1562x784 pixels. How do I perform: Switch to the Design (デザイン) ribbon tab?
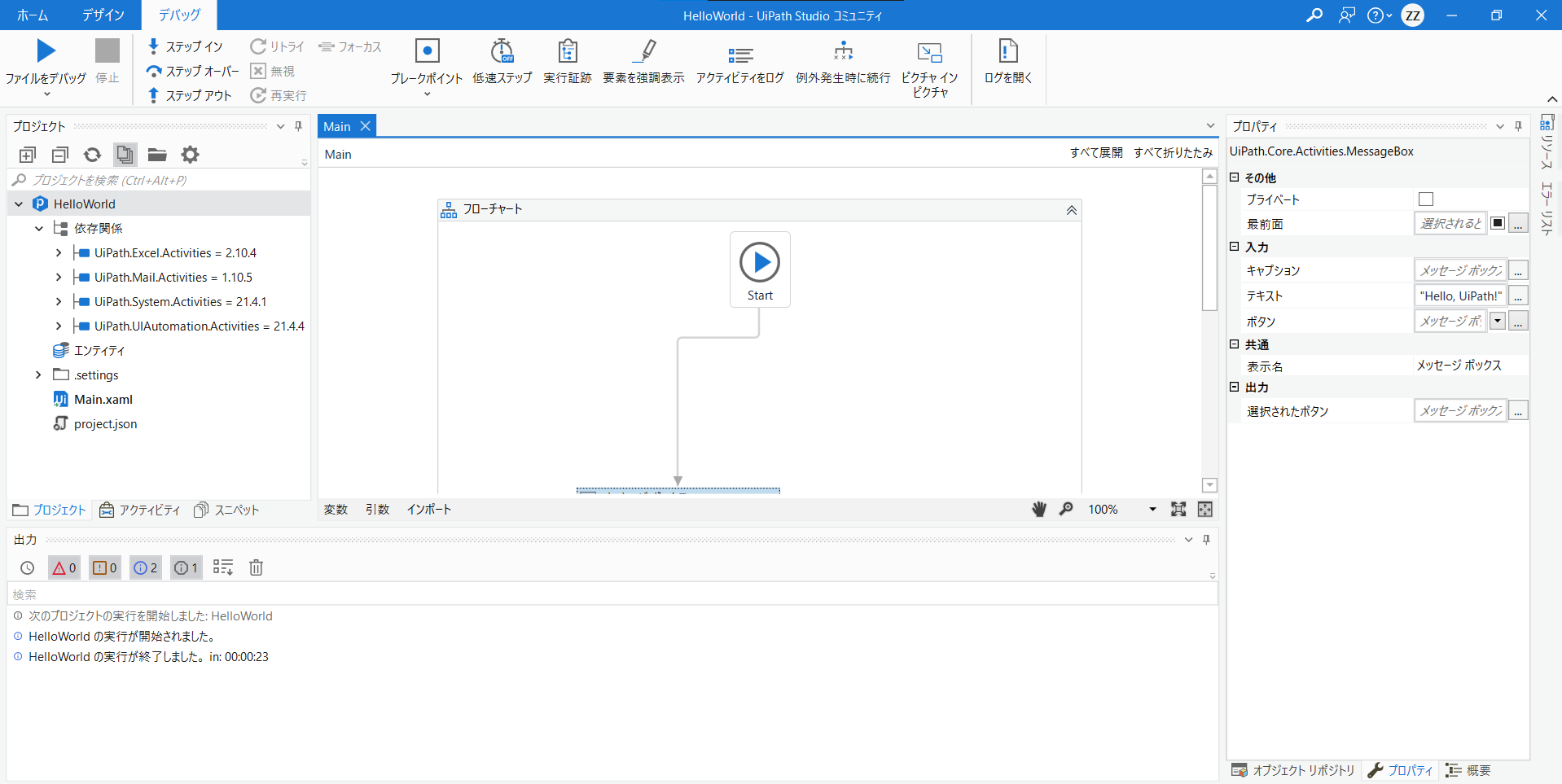point(103,15)
